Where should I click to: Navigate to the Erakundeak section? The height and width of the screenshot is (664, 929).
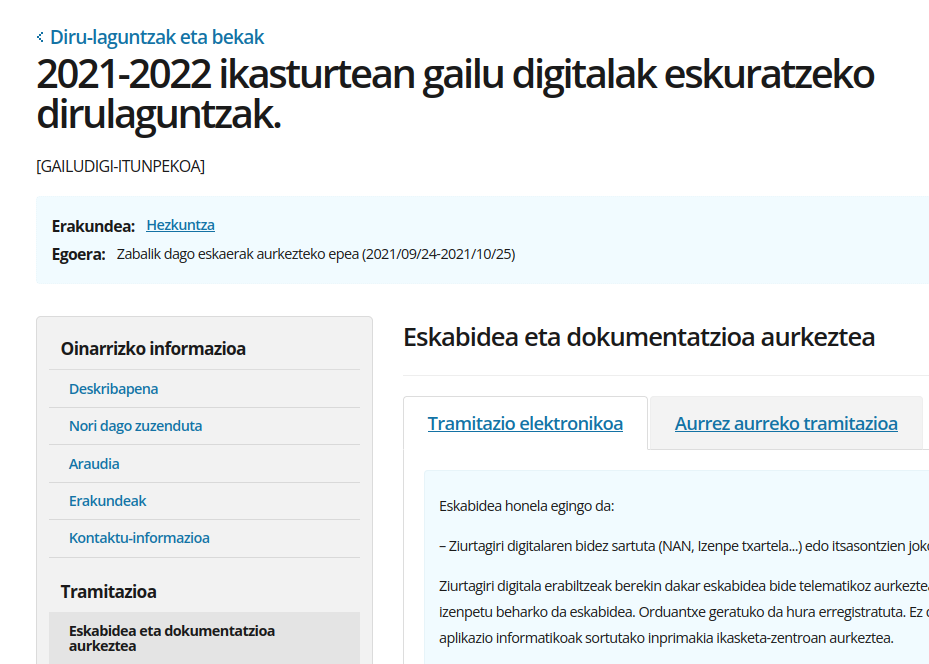coord(107,500)
